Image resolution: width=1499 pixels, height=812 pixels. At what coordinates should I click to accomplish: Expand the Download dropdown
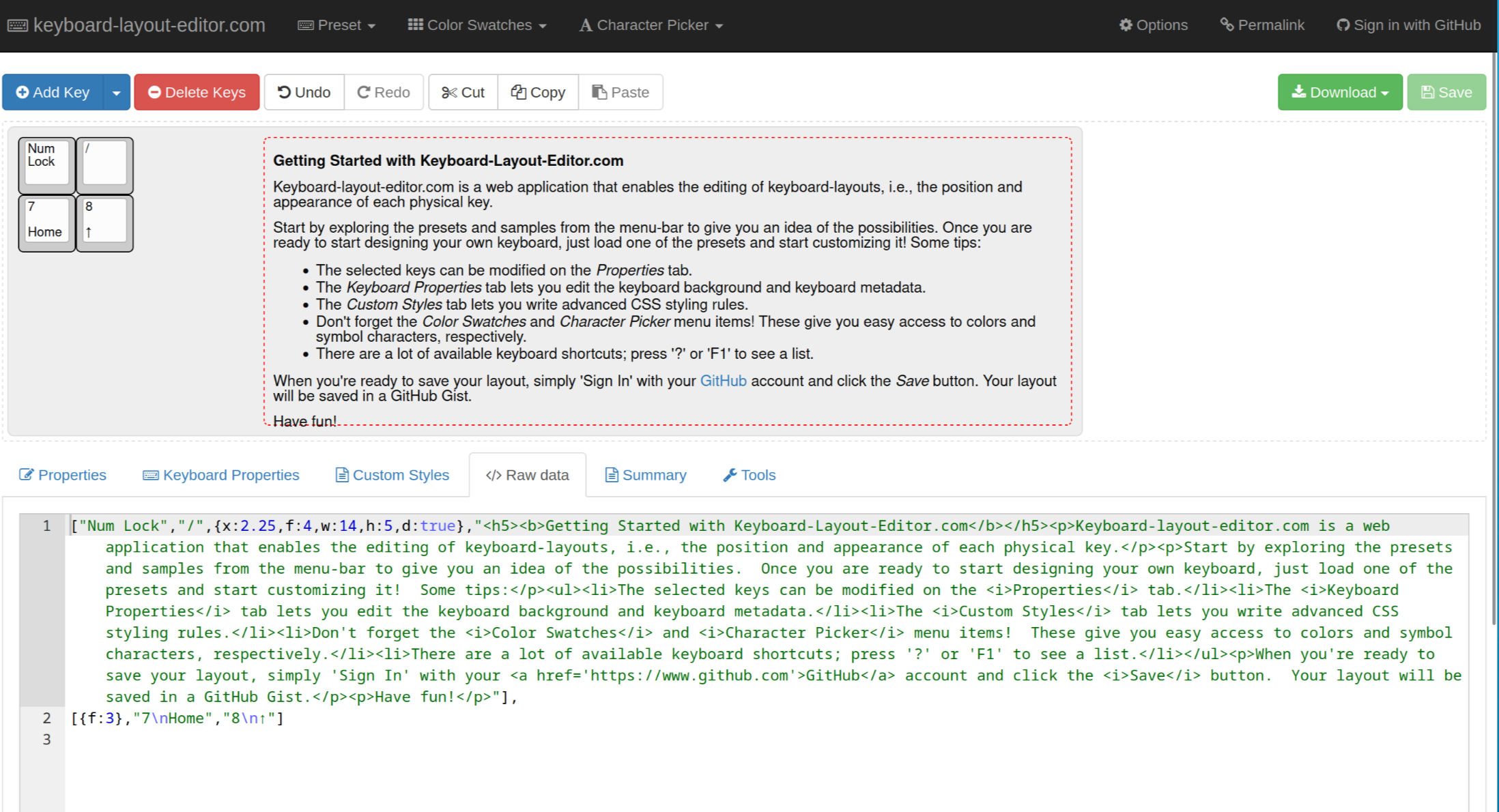[1339, 92]
